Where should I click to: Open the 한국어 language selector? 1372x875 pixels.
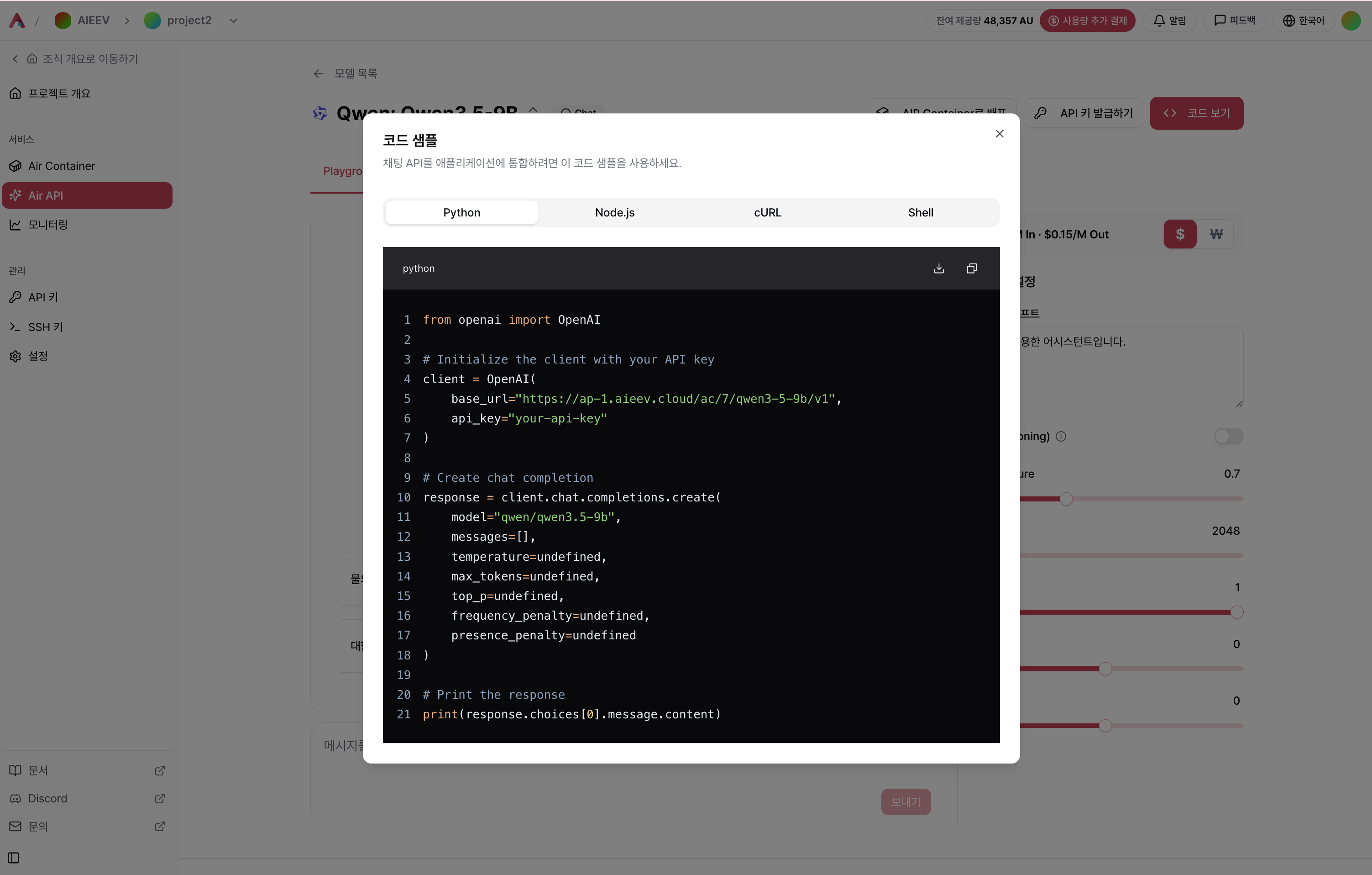point(1303,21)
